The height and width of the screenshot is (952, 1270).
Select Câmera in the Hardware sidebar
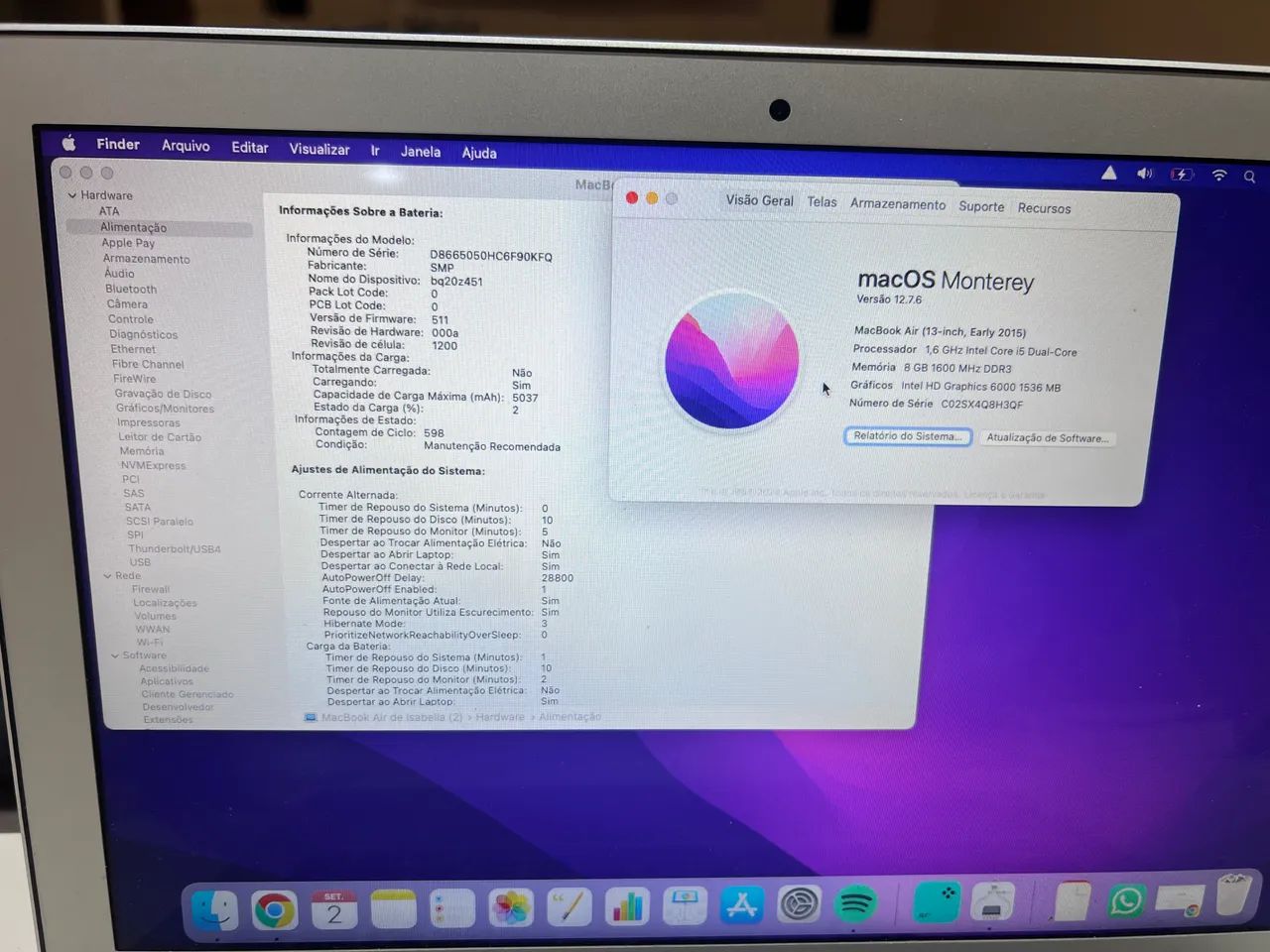pyautogui.click(x=127, y=303)
